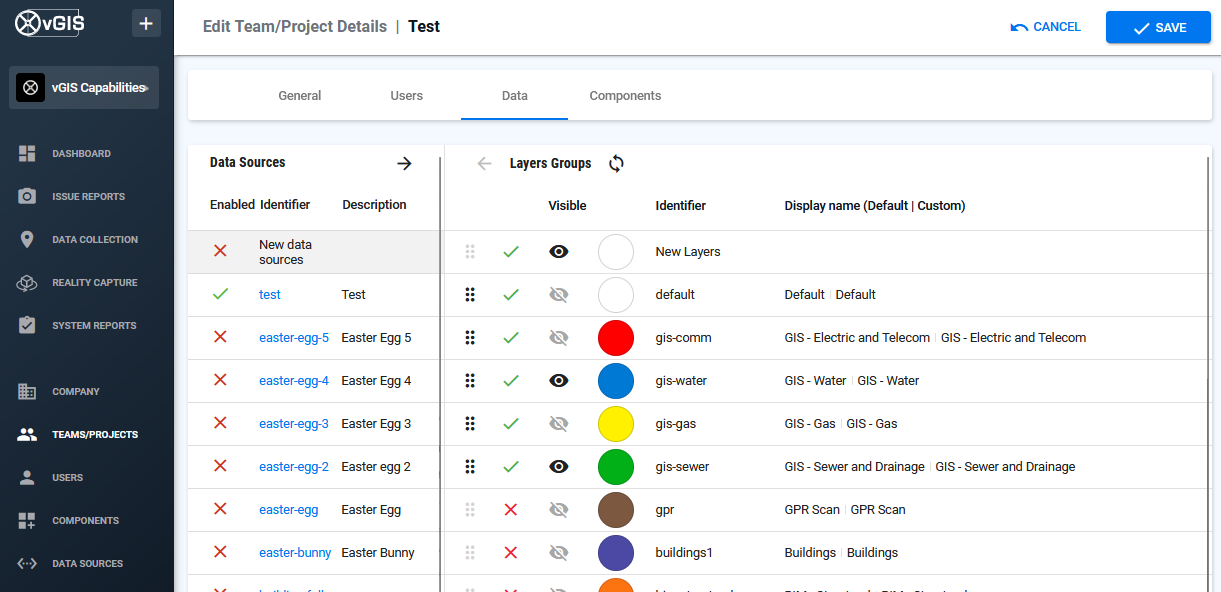Show the gis-comm layer group
Screen dimensions: 1221x592
[x=559, y=338]
